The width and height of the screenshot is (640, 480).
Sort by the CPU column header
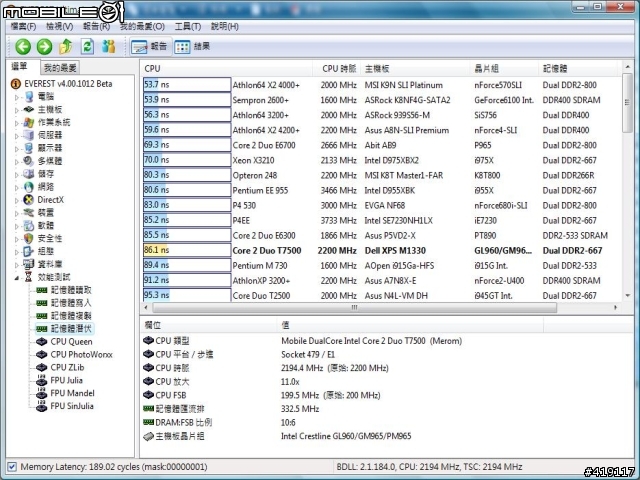(x=227, y=69)
